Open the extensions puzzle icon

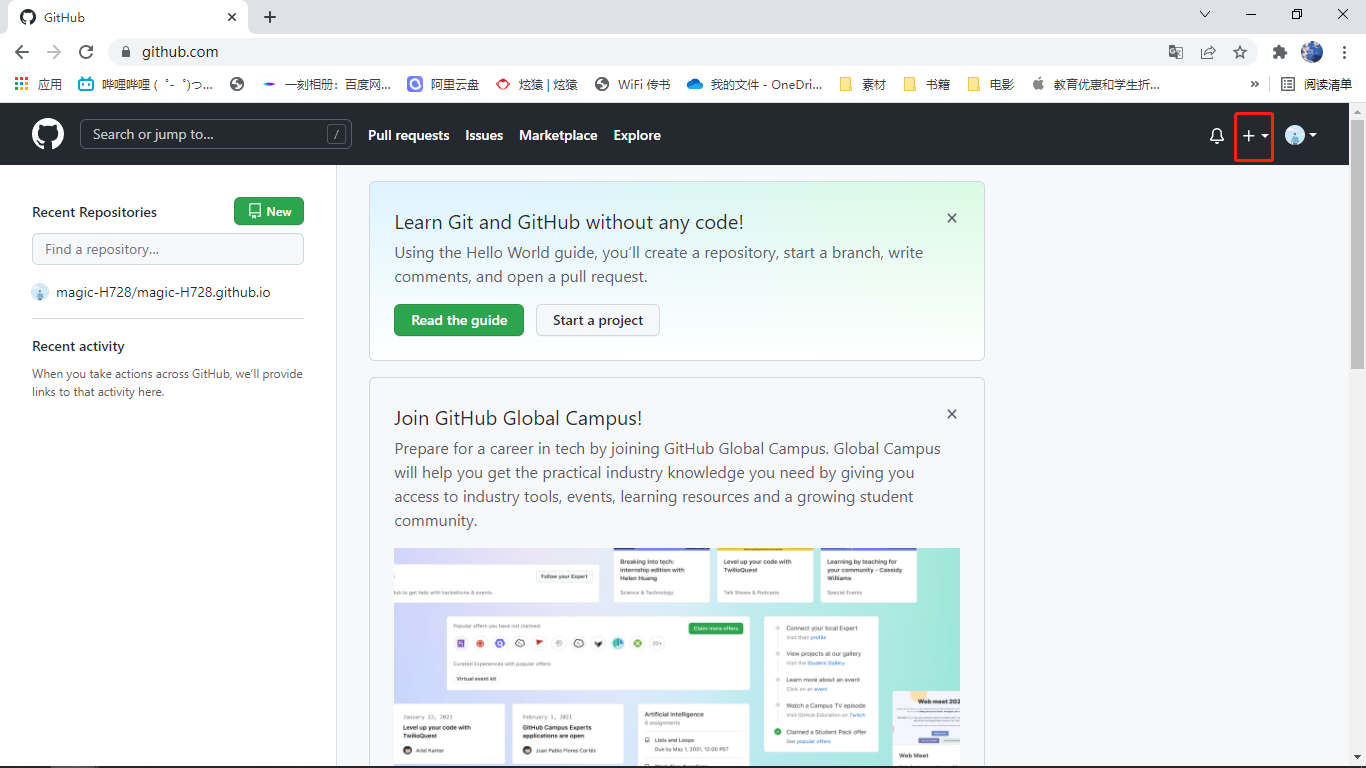[1279, 52]
